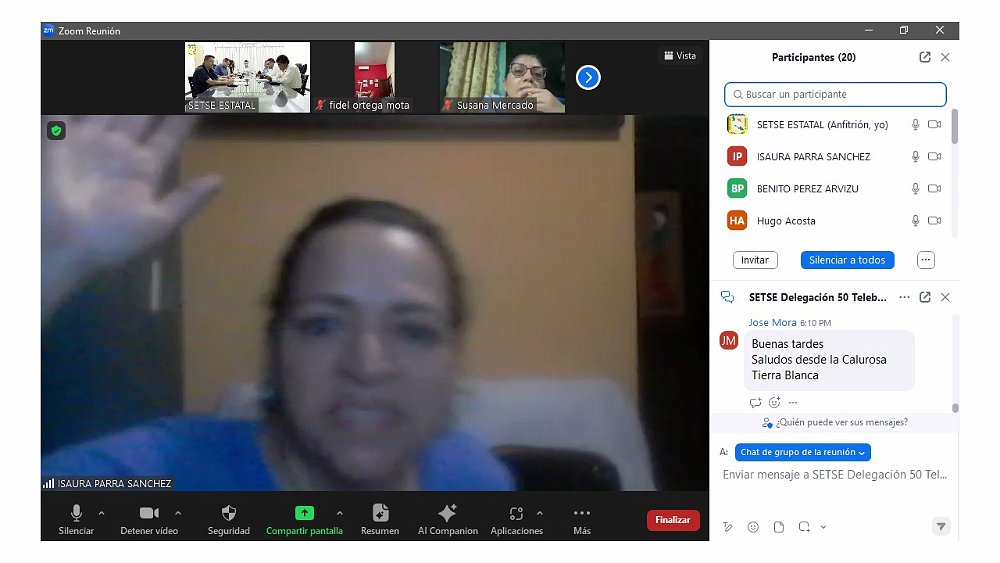Open the Resumen tool

point(380,514)
